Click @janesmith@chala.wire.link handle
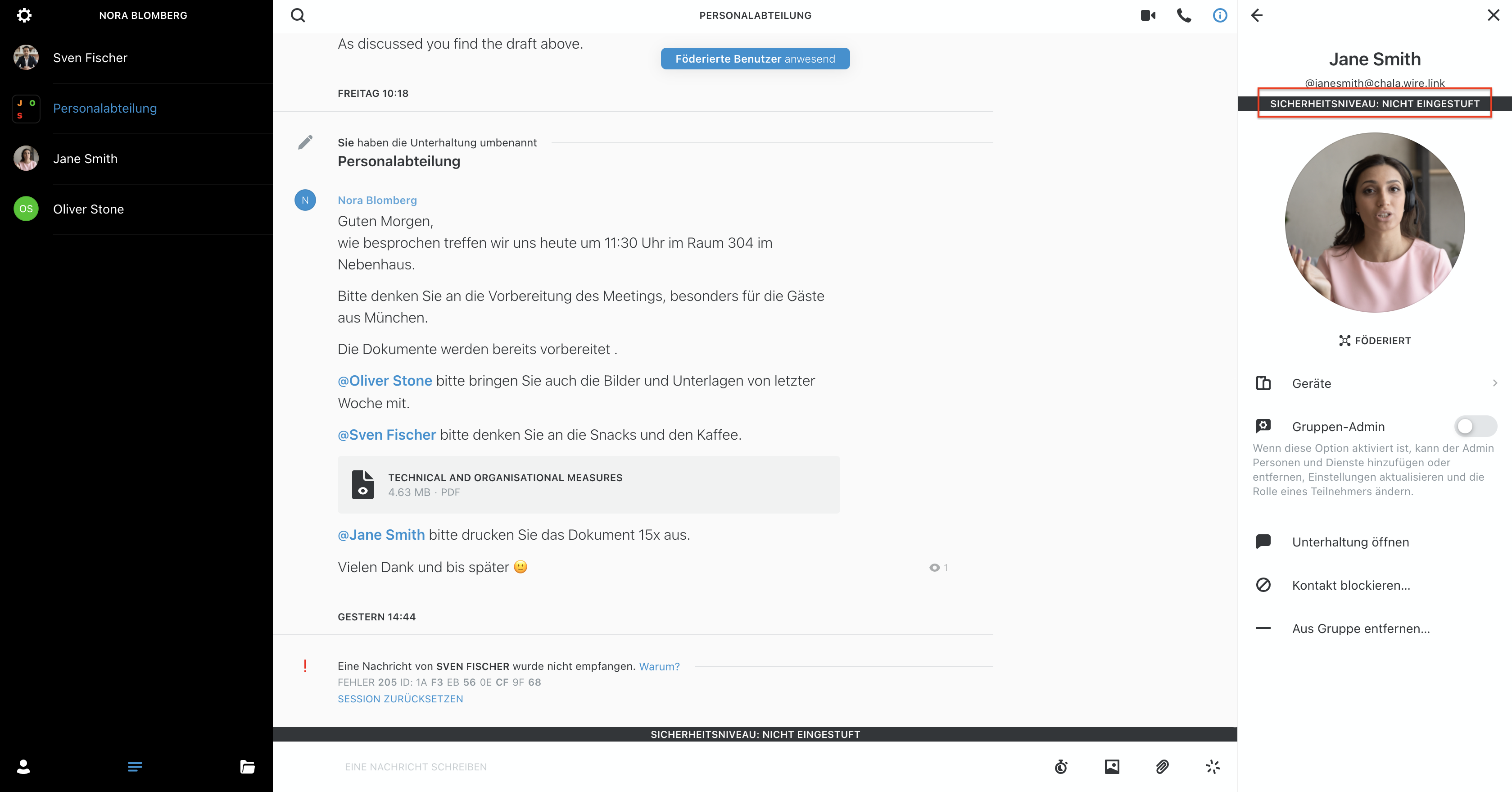This screenshot has width=1512, height=792. coord(1375,83)
